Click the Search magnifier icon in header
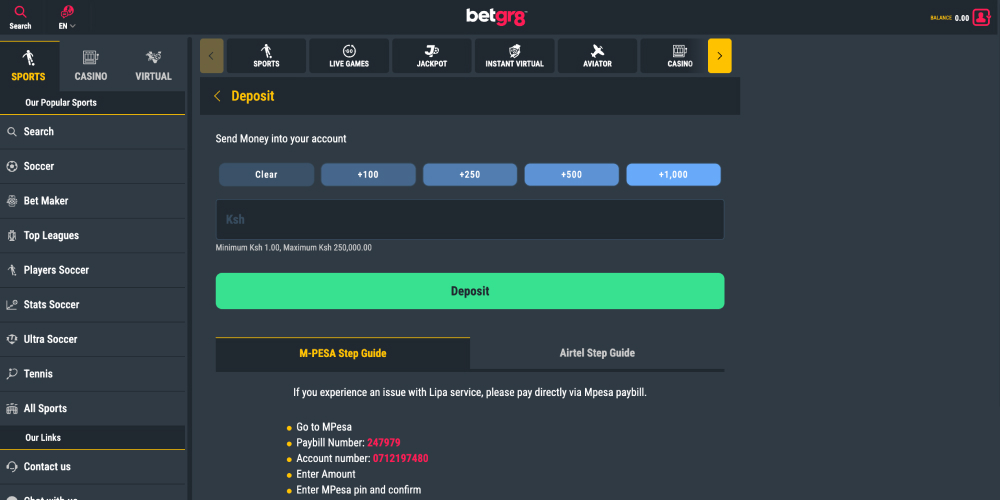The image size is (1000, 500). click(x=20, y=11)
